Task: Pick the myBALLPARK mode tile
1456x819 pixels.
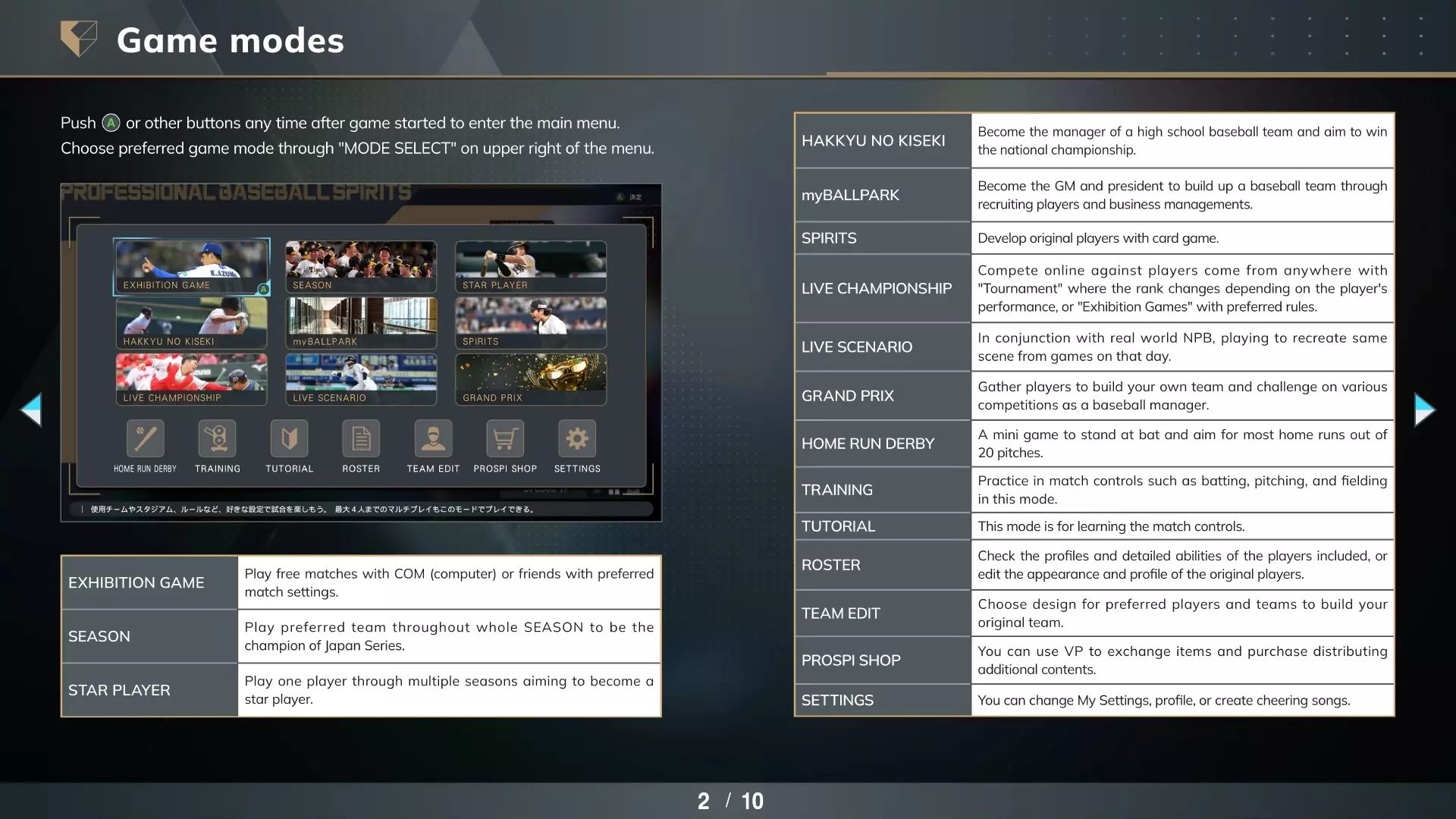Action: click(361, 322)
